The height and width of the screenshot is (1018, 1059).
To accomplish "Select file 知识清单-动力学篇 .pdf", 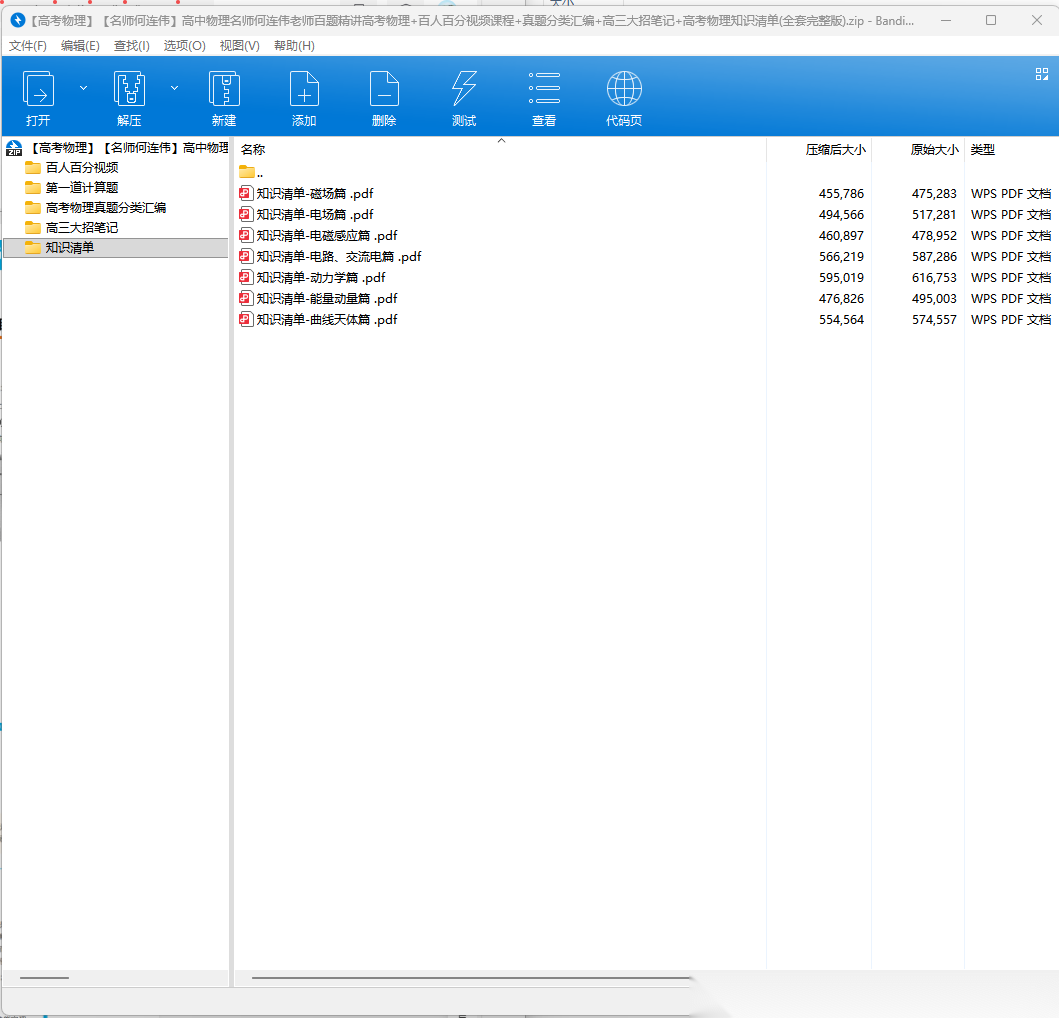I will [x=320, y=278].
